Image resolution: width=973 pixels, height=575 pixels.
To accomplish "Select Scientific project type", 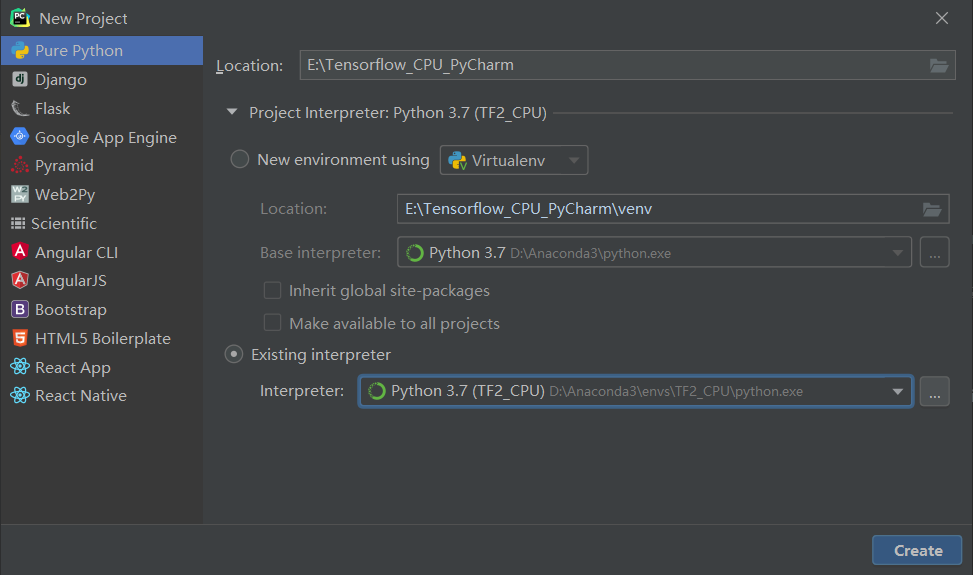I will point(54,223).
